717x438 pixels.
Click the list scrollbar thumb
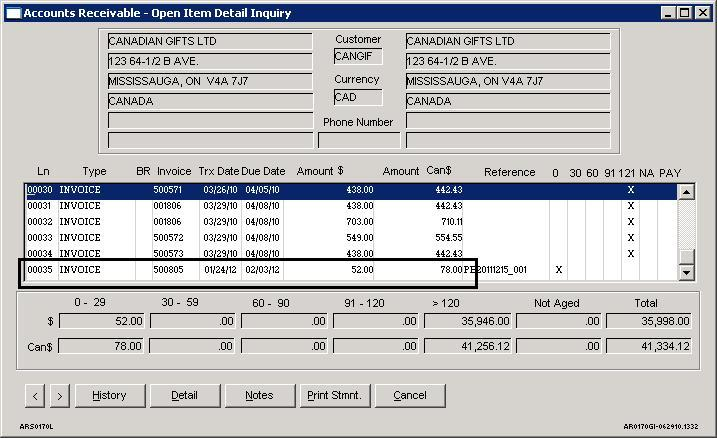[x=686, y=256]
